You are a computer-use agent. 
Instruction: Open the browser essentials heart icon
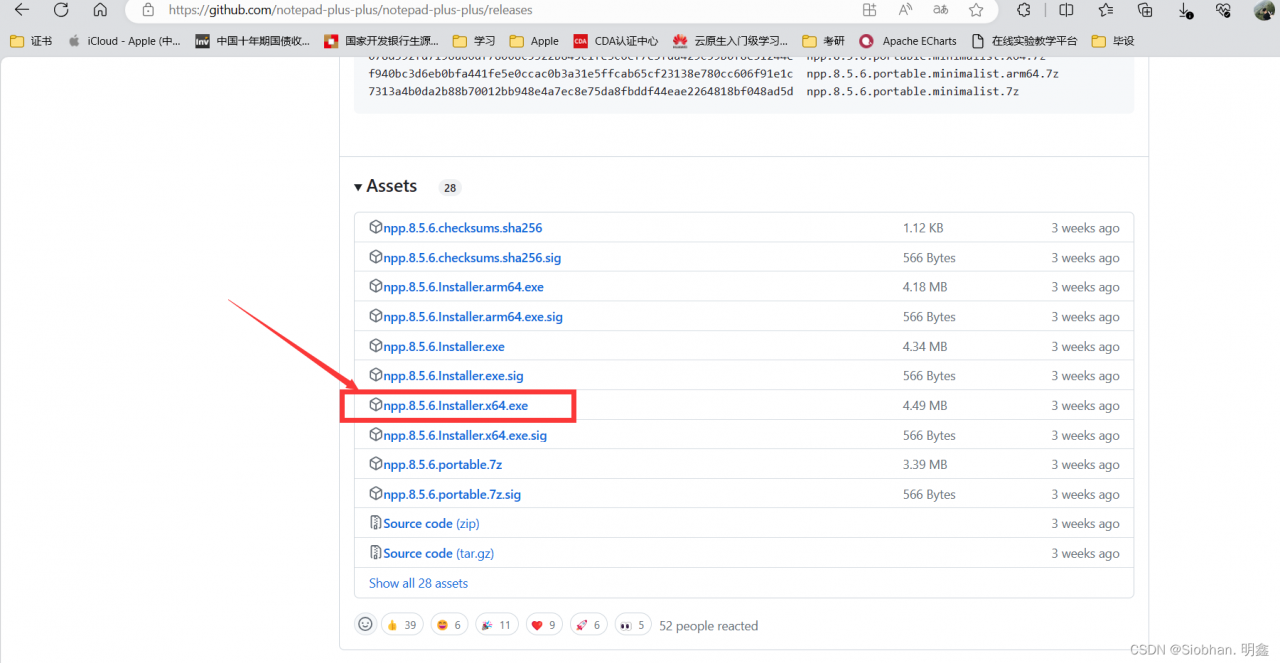(x=1223, y=10)
